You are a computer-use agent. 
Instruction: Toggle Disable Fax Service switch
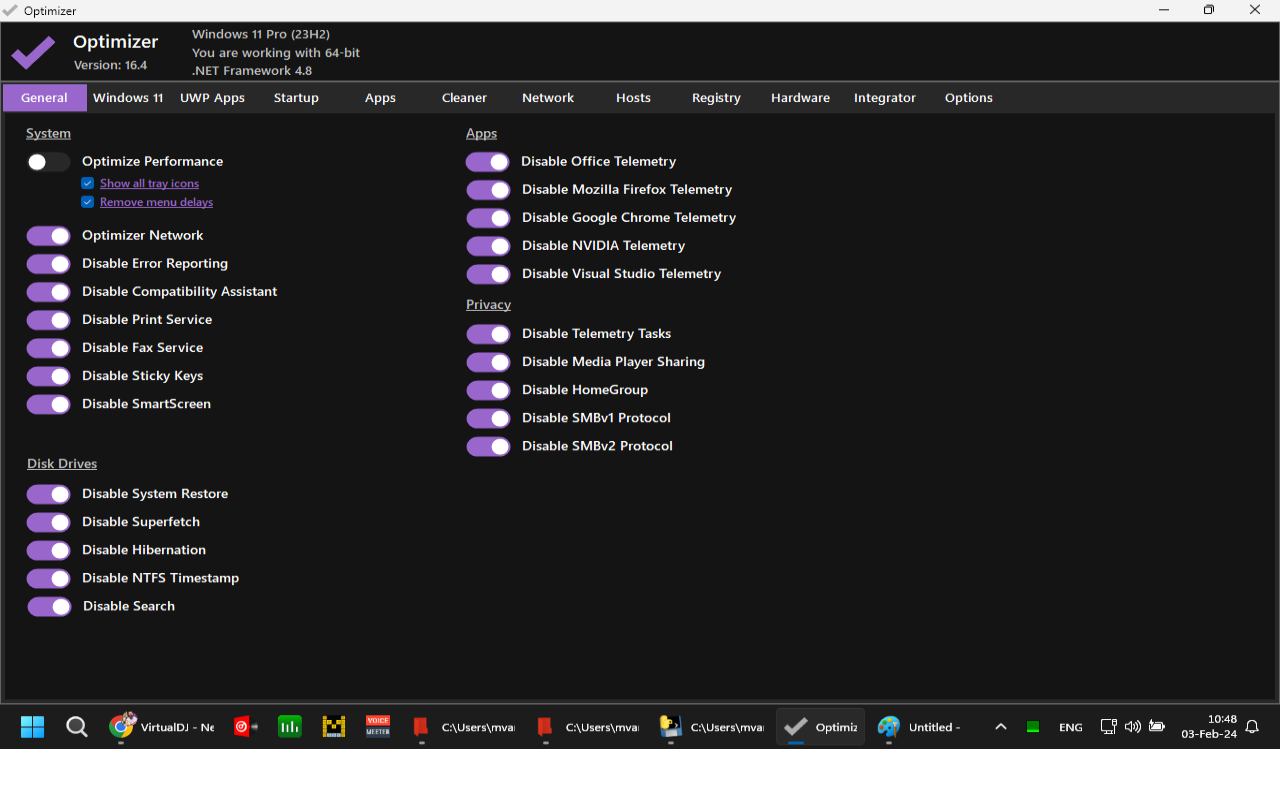coord(48,348)
